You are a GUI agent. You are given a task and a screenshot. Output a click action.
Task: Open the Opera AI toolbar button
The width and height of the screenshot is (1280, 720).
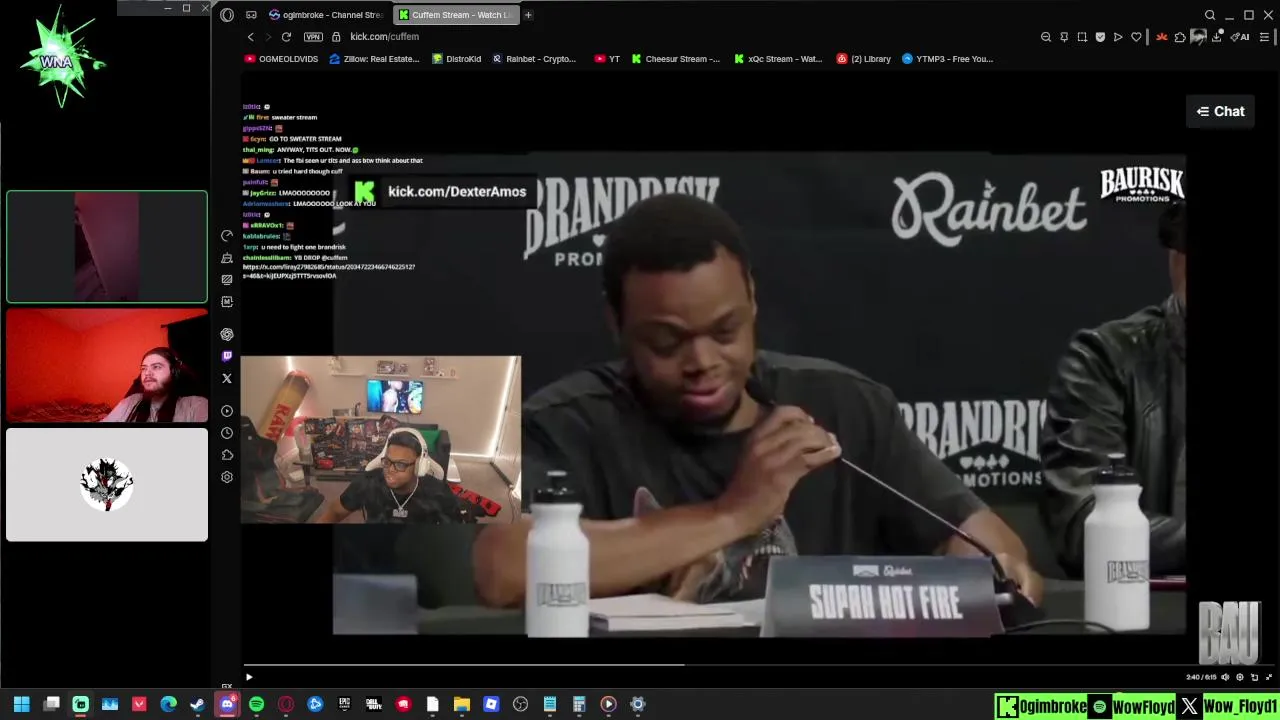[1241, 37]
